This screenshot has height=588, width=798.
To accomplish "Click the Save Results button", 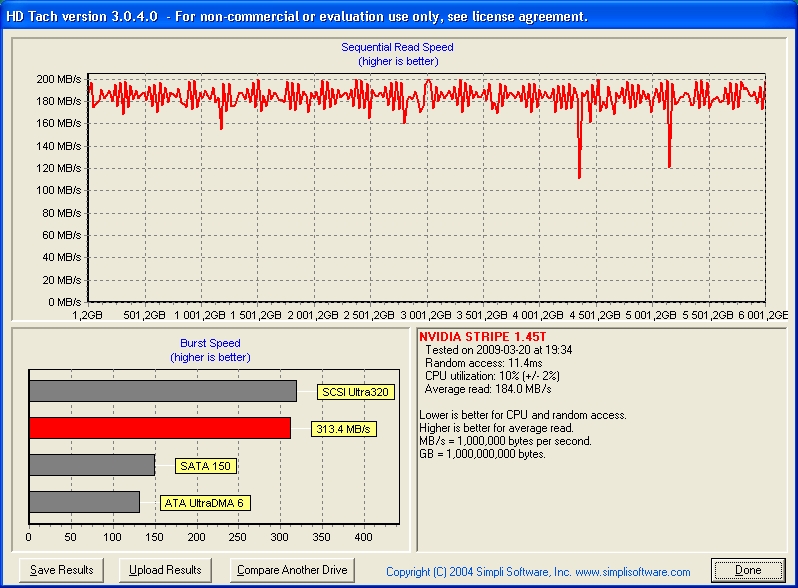I will (x=61, y=570).
